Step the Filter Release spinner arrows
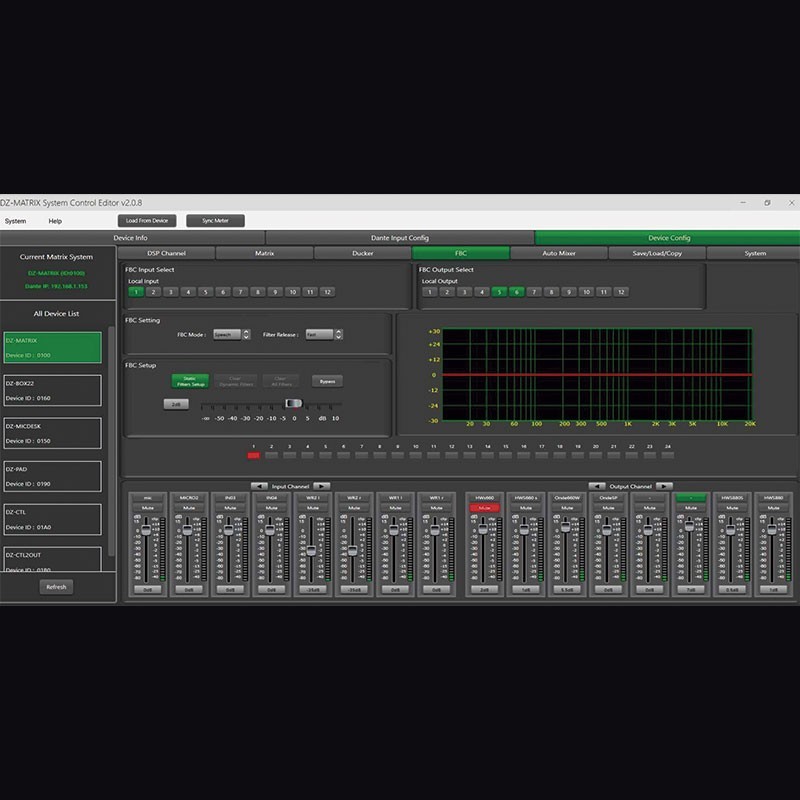 click(x=339, y=335)
